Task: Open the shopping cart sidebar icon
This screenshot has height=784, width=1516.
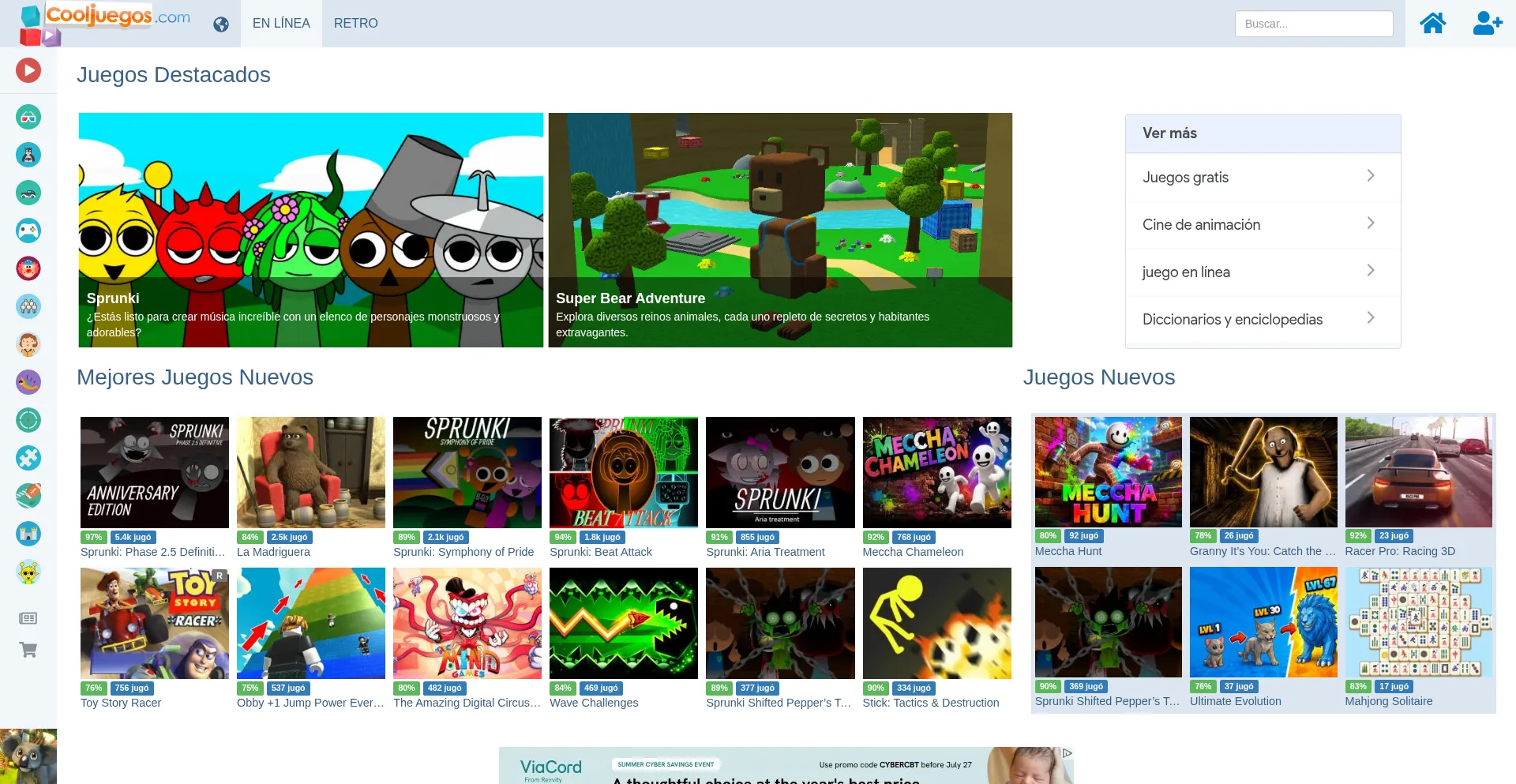Action: 28,650
